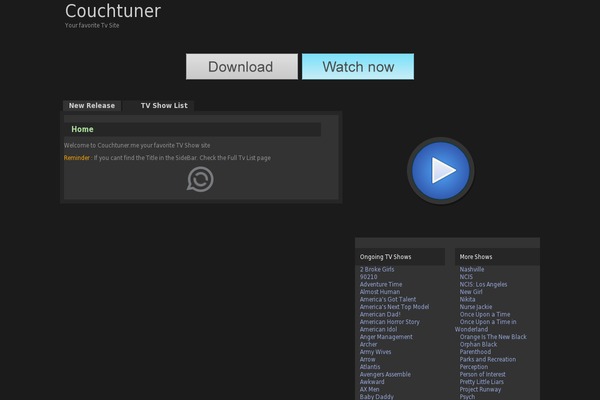Click the Welcome to Couchtuner.me text

137,145
